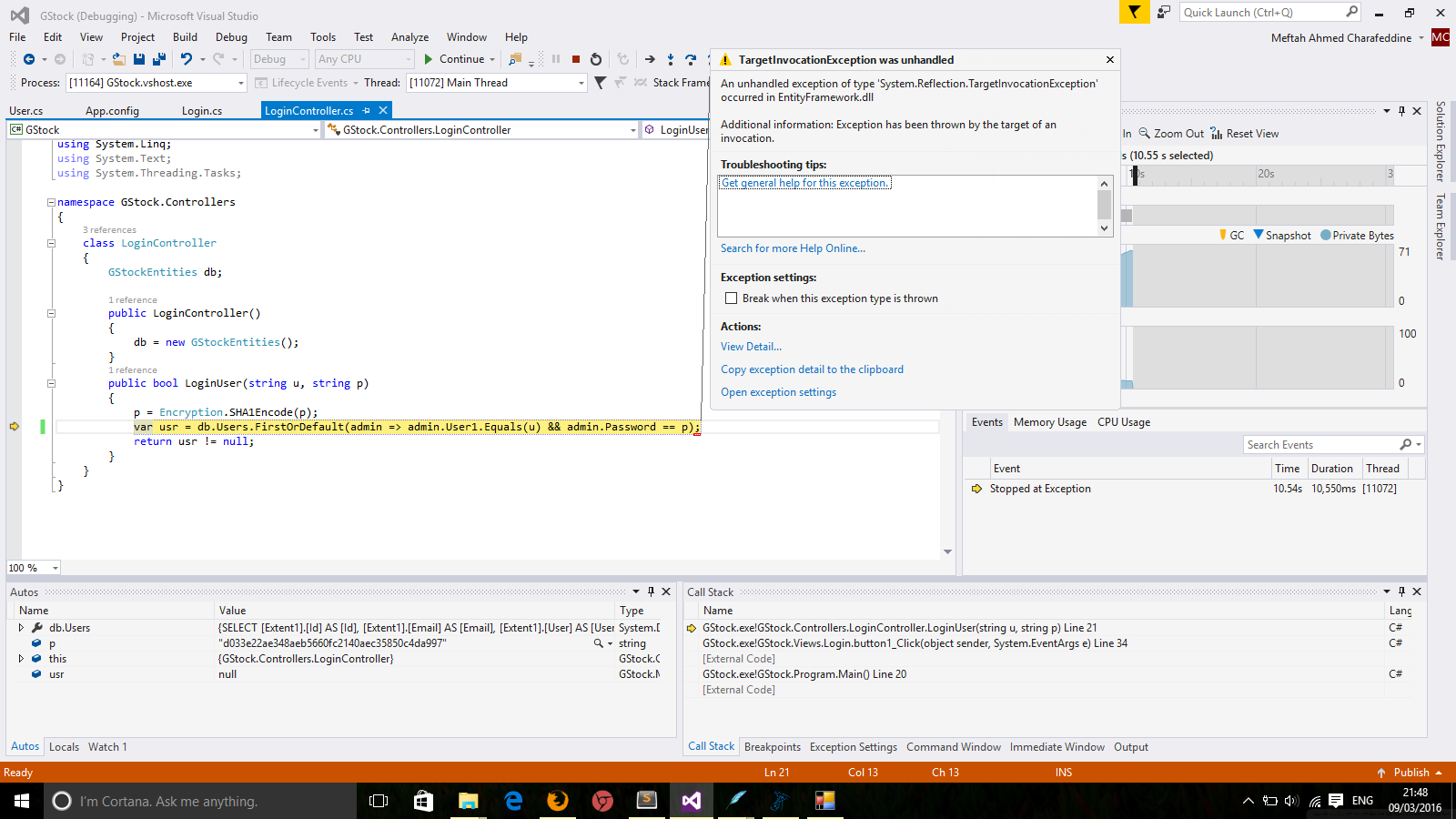The image size is (1456, 819).
Task: Expand the db.Users row in Autos
Action: click(x=21, y=628)
